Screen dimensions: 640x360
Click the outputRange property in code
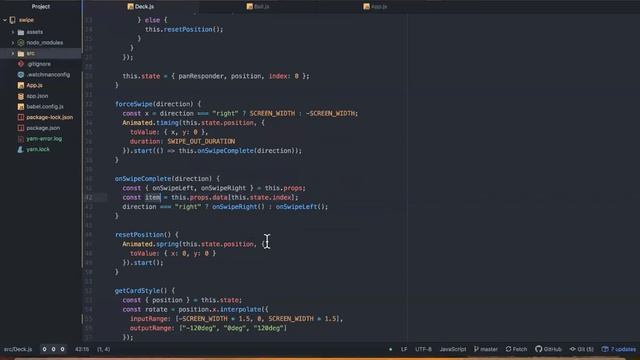pyautogui.click(x=151, y=328)
